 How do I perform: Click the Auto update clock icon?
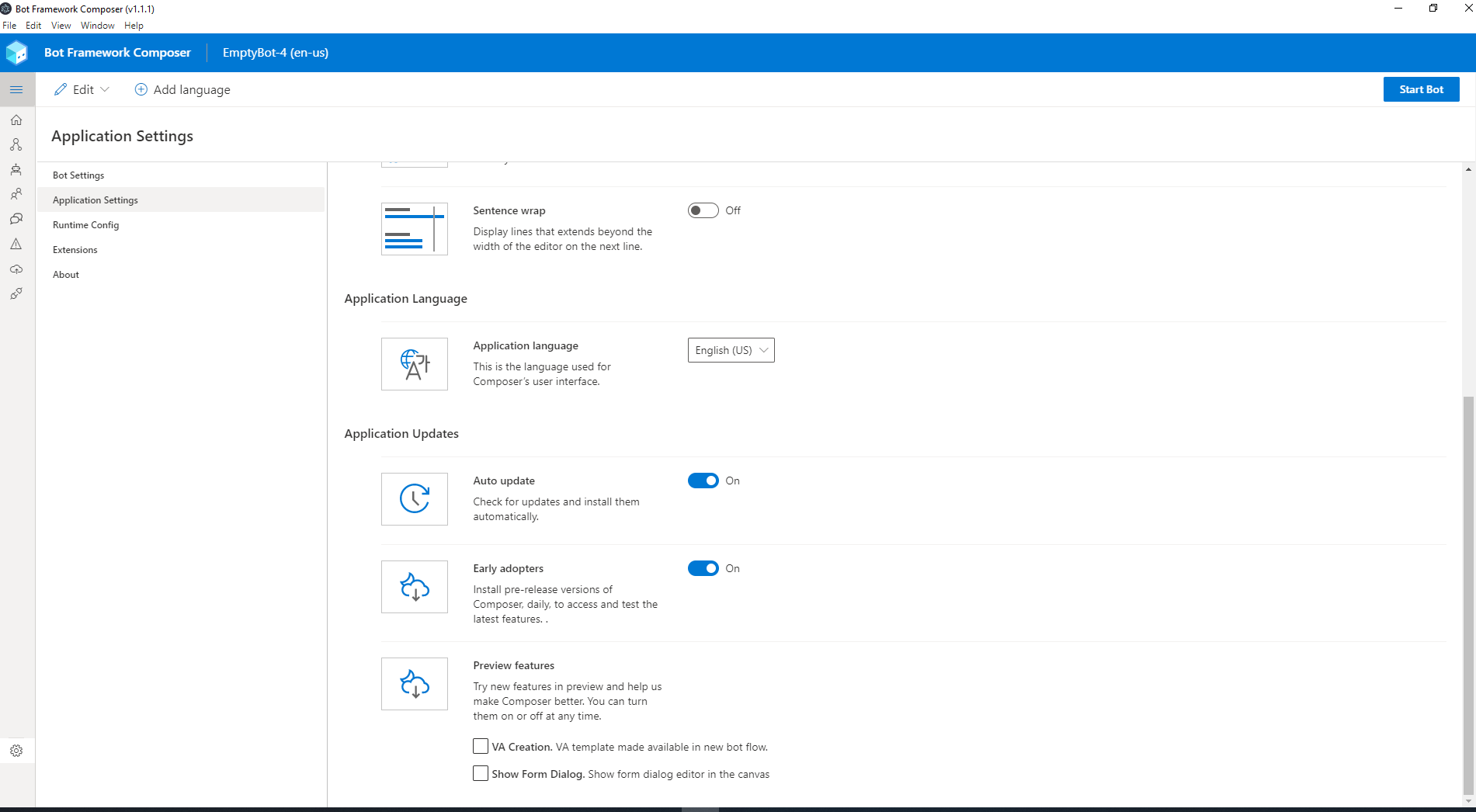[415, 499]
